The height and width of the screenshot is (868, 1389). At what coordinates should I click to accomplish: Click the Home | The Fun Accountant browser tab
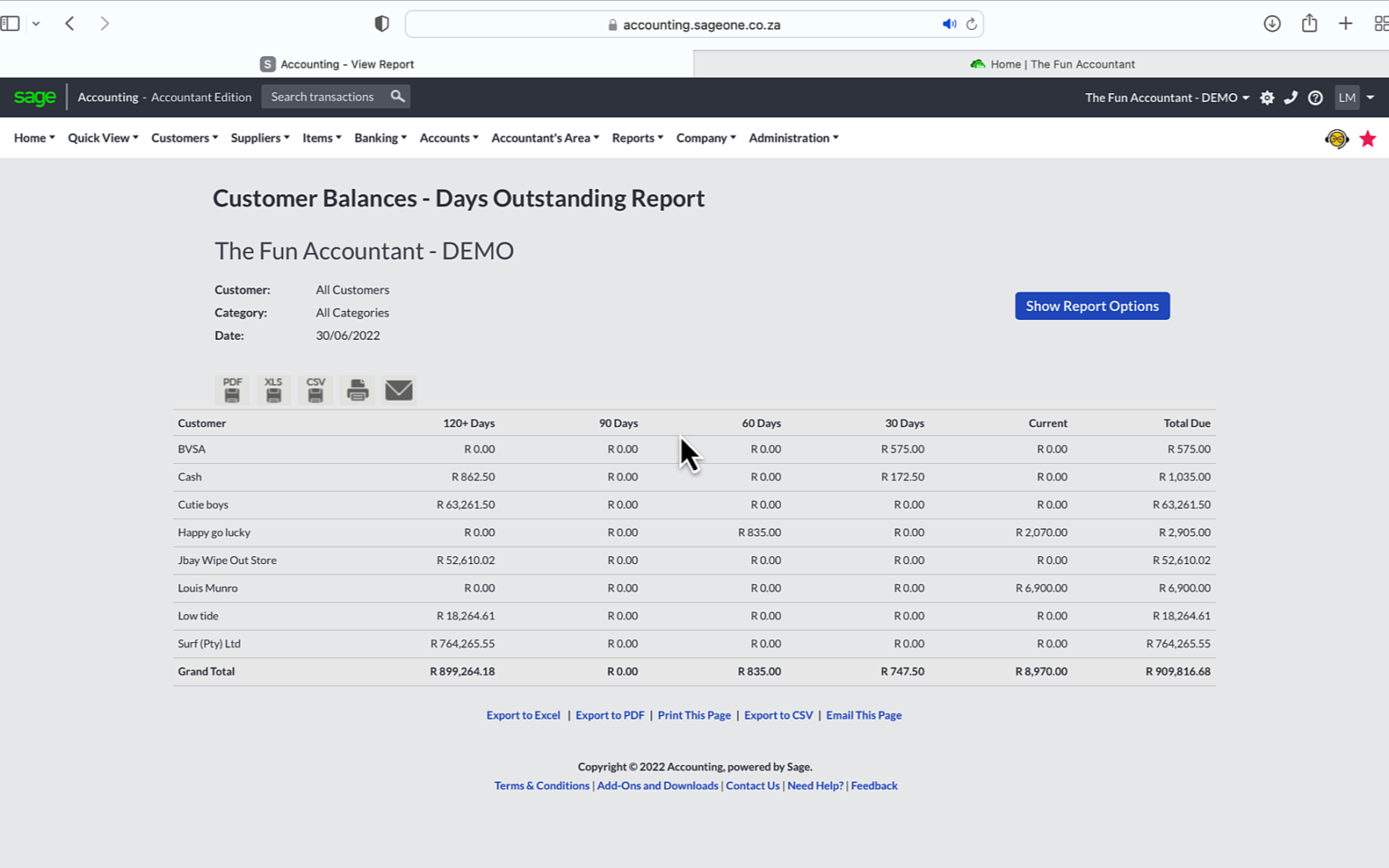pyautogui.click(x=1052, y=63)
